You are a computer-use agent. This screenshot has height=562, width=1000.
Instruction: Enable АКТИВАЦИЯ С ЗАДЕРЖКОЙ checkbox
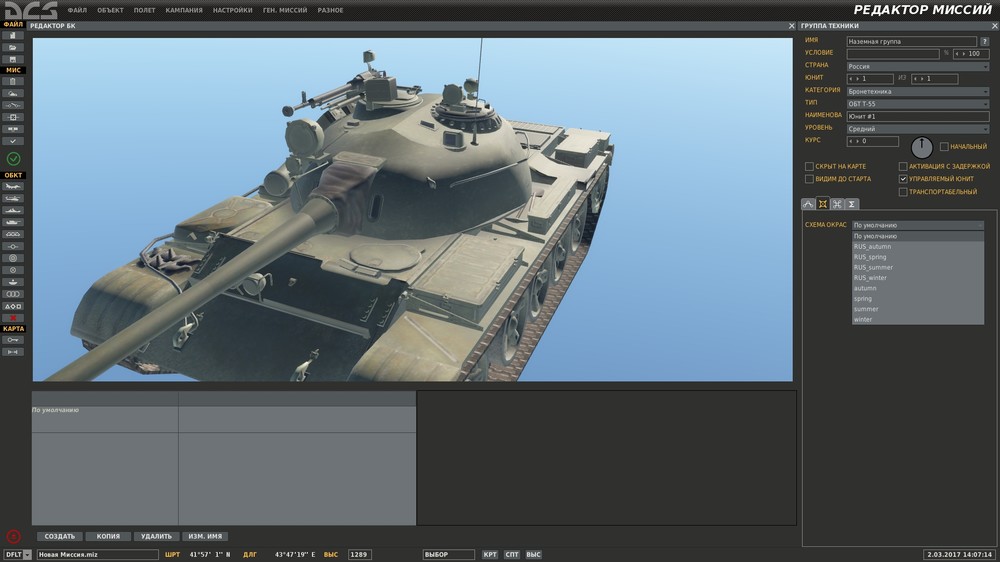903,166
